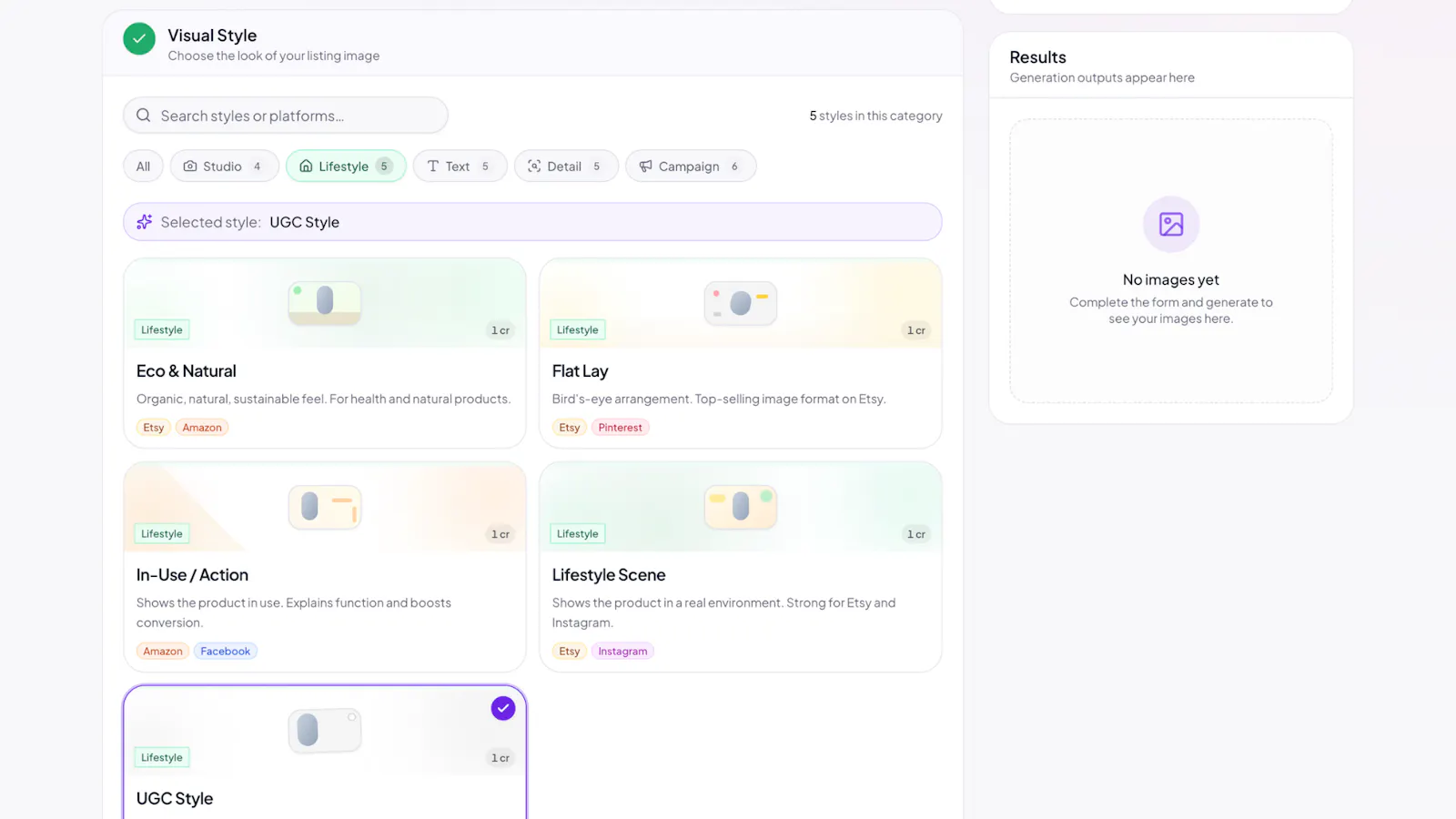Click the Etsy tag on Lifestyle Scene
The width and height of the screenshot is (1456, 819).
point(570,652)
